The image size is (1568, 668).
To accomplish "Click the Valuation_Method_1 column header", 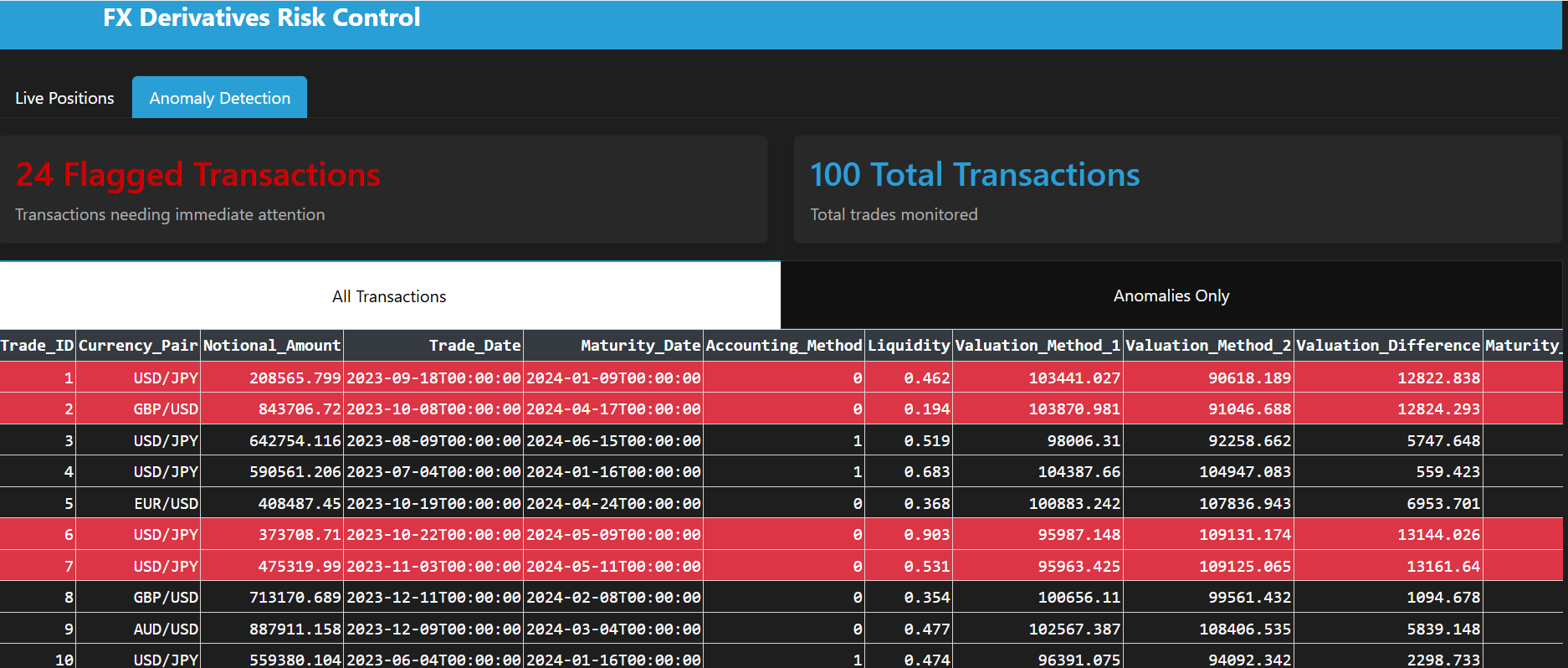I will click(1038, 345).
